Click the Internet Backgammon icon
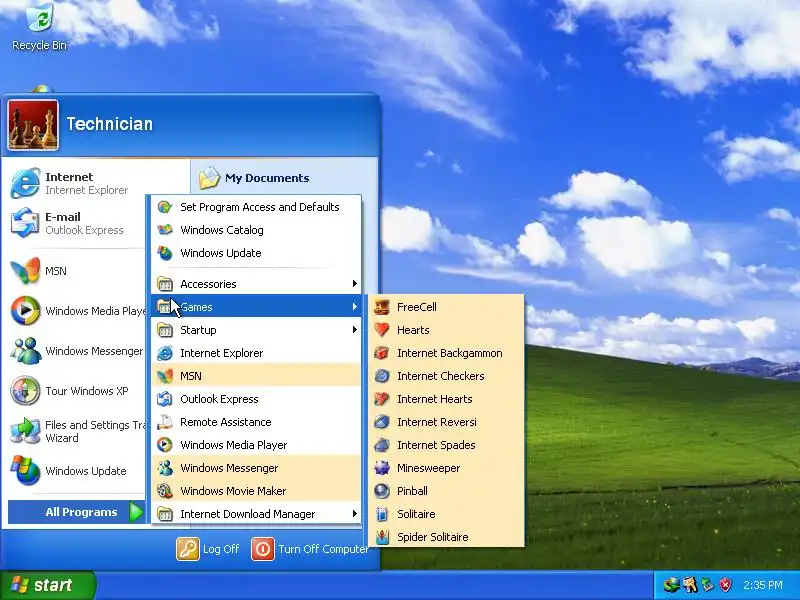Viewport: 800px width, 600px height. (382, 353)
